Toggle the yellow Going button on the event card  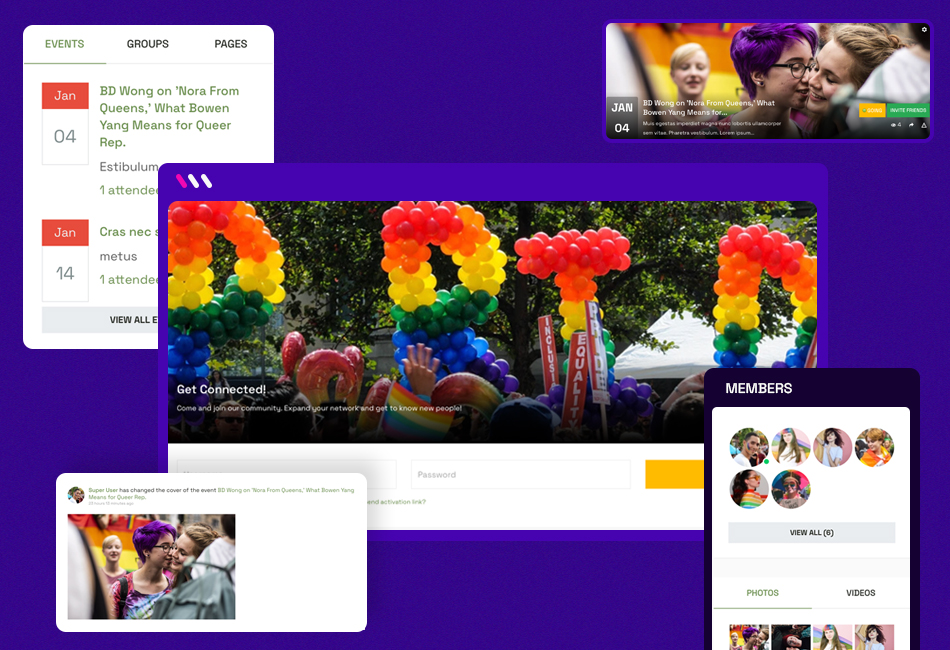872,110
